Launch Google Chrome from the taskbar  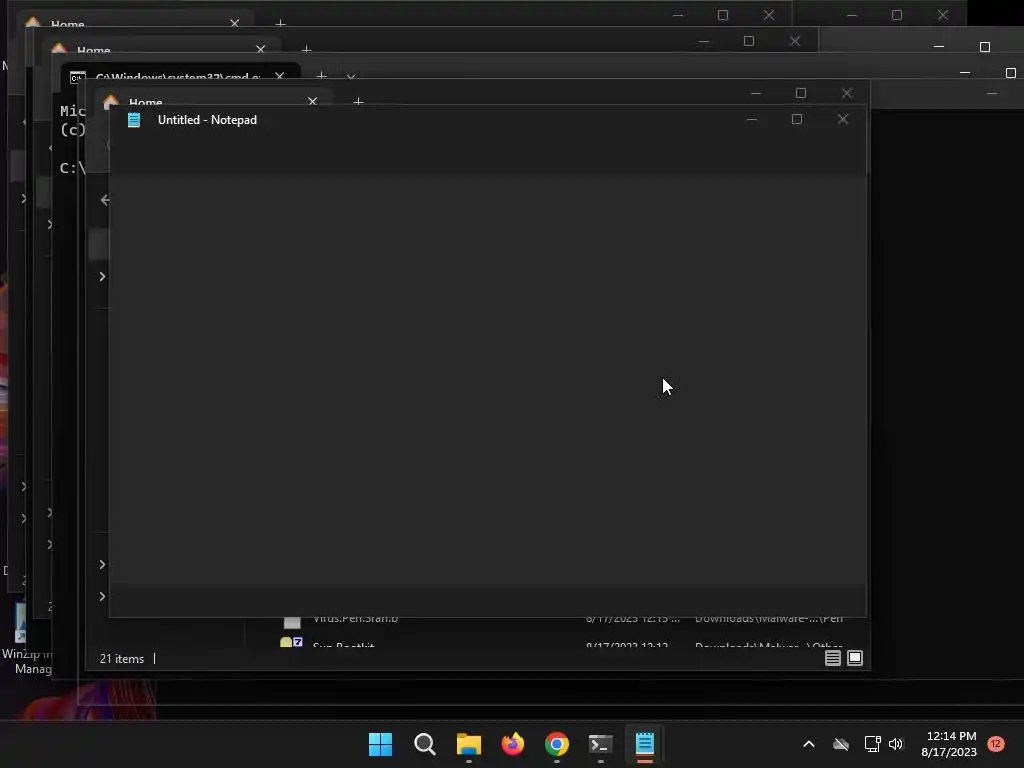click(556, 744)
